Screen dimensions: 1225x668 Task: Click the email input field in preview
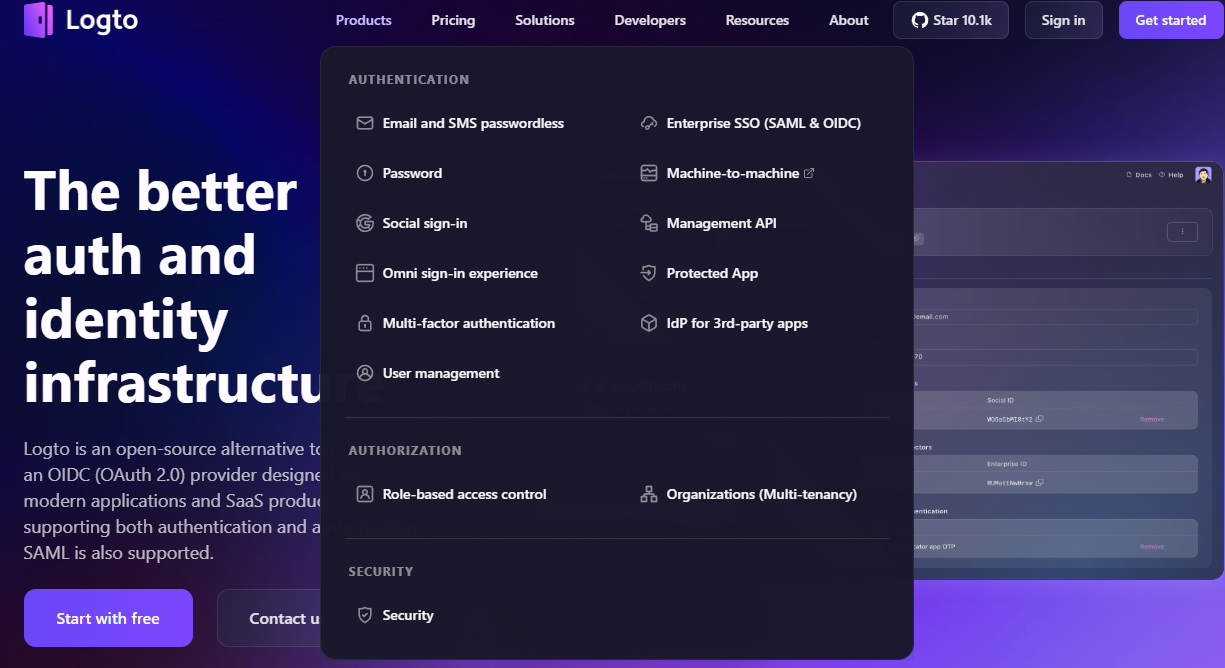point(1055,316)
